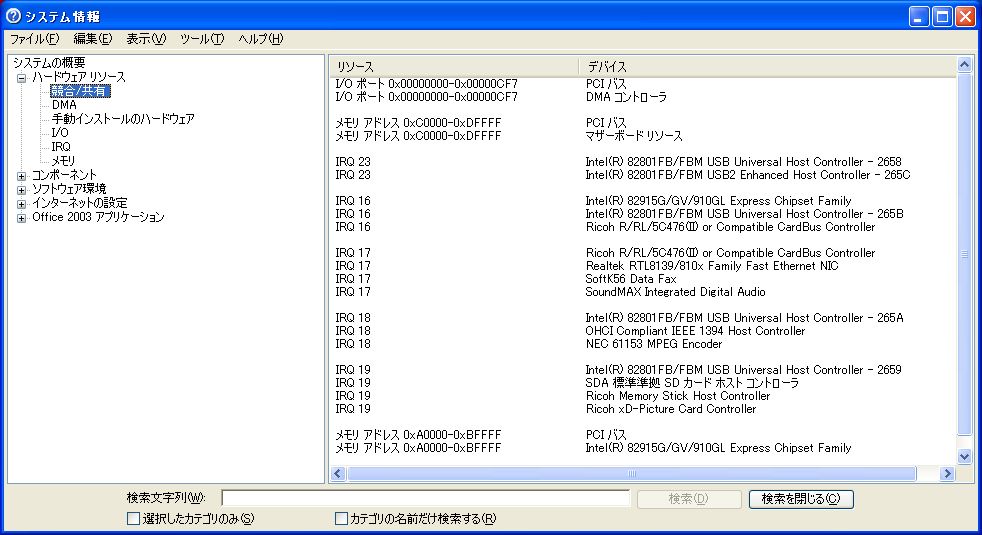982x535 pixels.
Task: Expand the インターネットの設定 tree node
Action: (22, 203)
